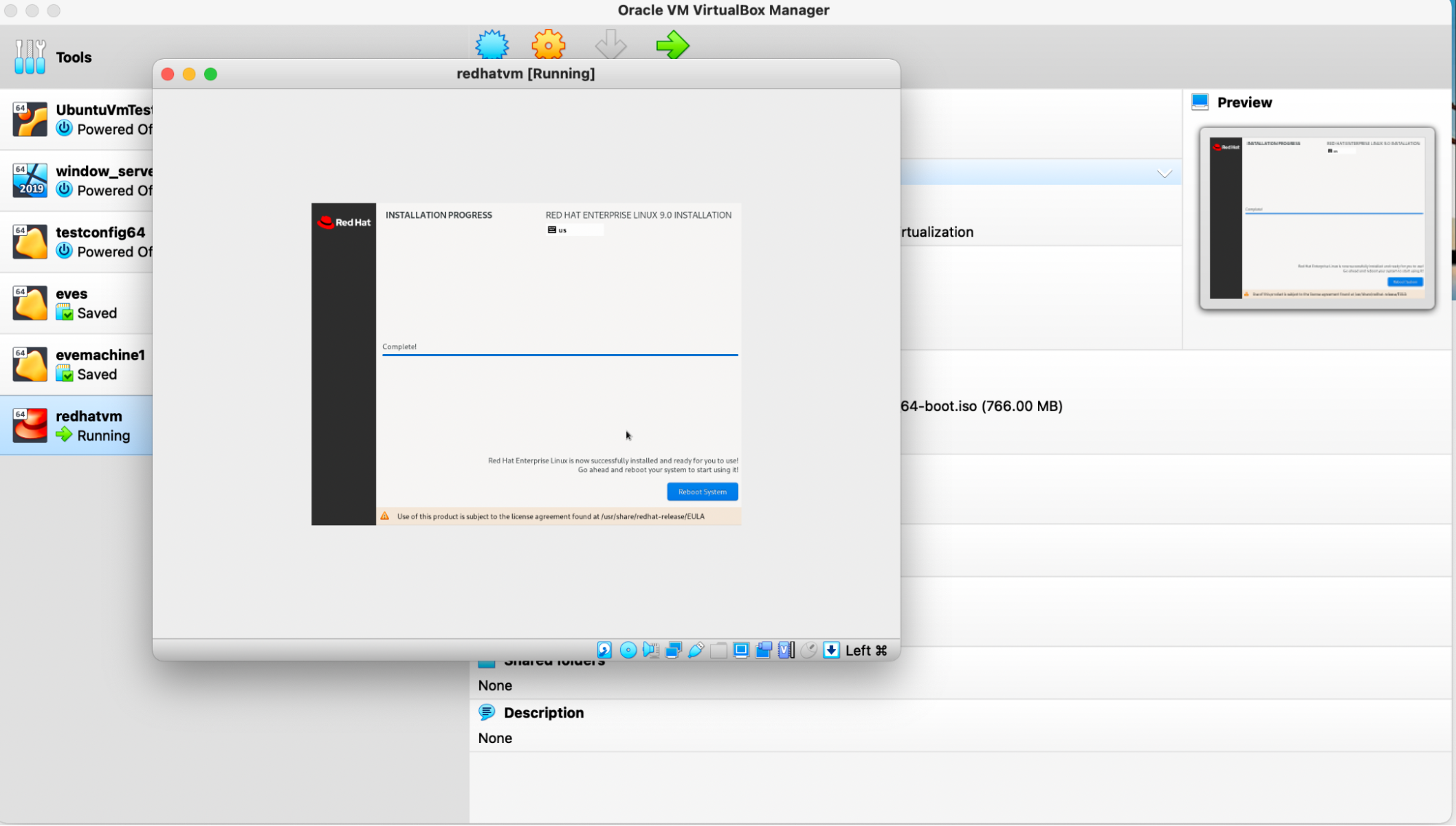Click the Description speech bubble icon

pos(487,712)
